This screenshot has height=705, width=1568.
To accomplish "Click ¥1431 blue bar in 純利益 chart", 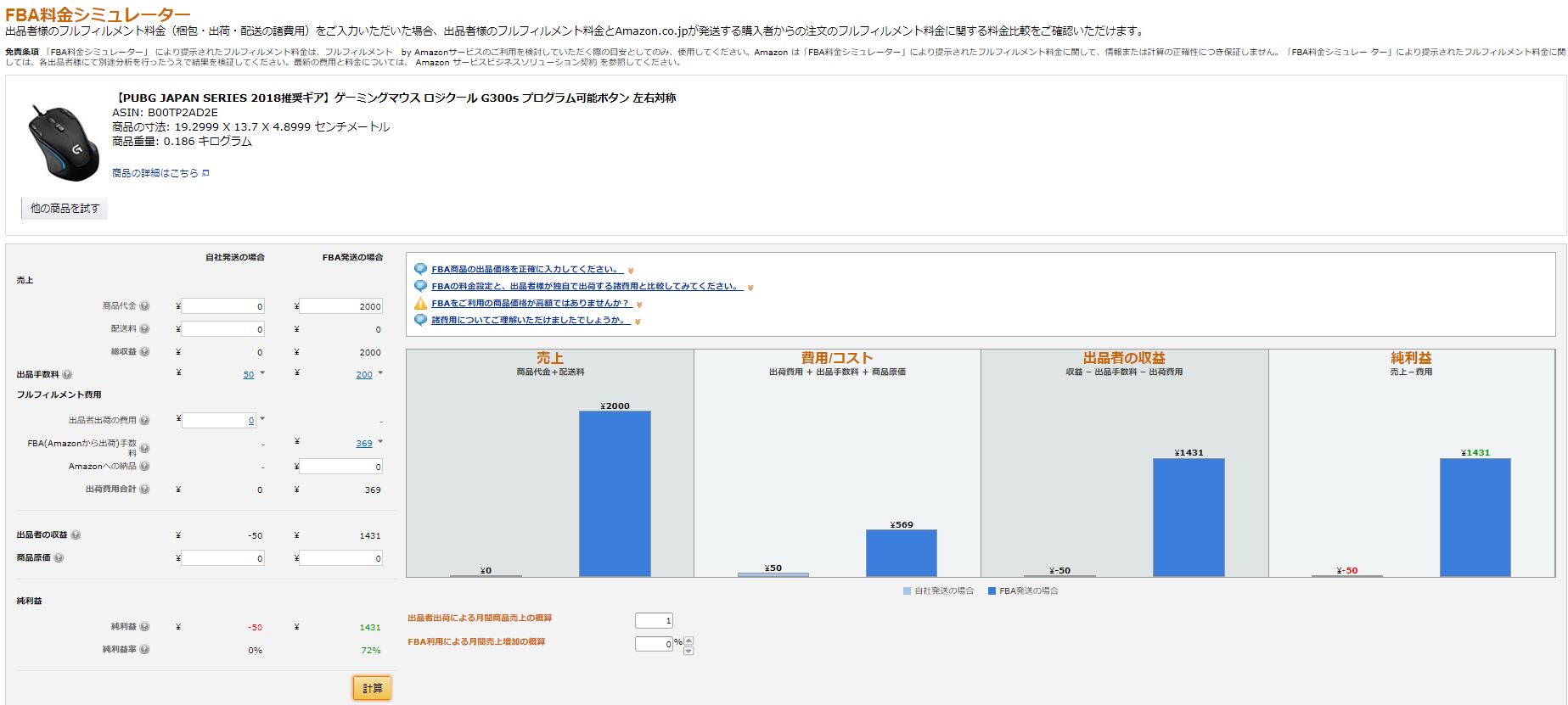I will click(1475, 518).
